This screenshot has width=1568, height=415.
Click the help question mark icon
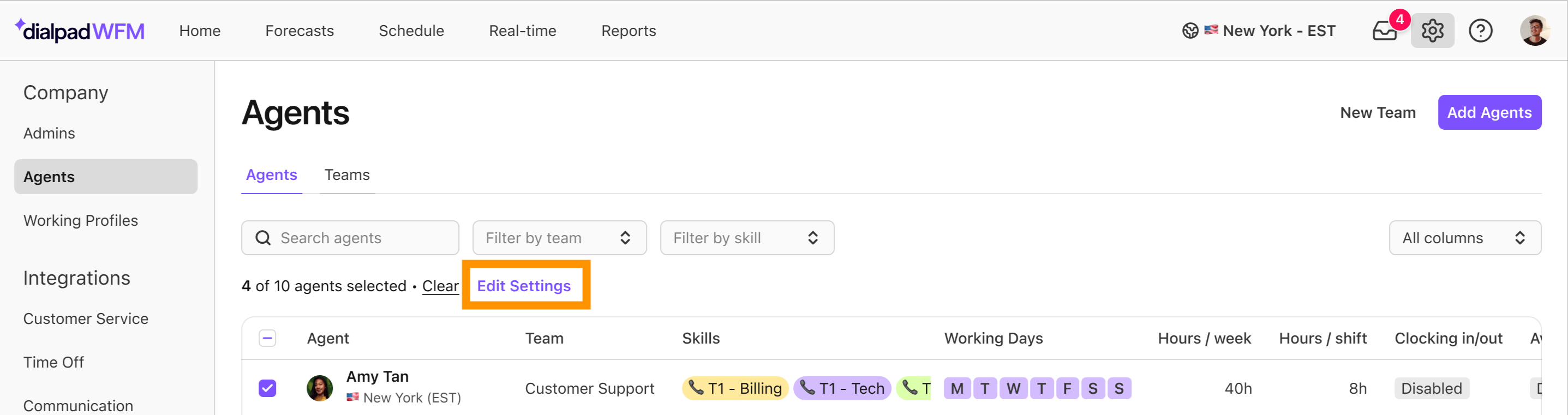(1480, 31)
